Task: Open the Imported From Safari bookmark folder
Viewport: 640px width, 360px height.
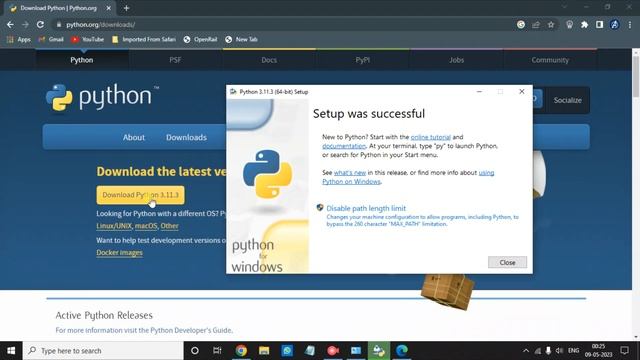Action: (144, 39)
